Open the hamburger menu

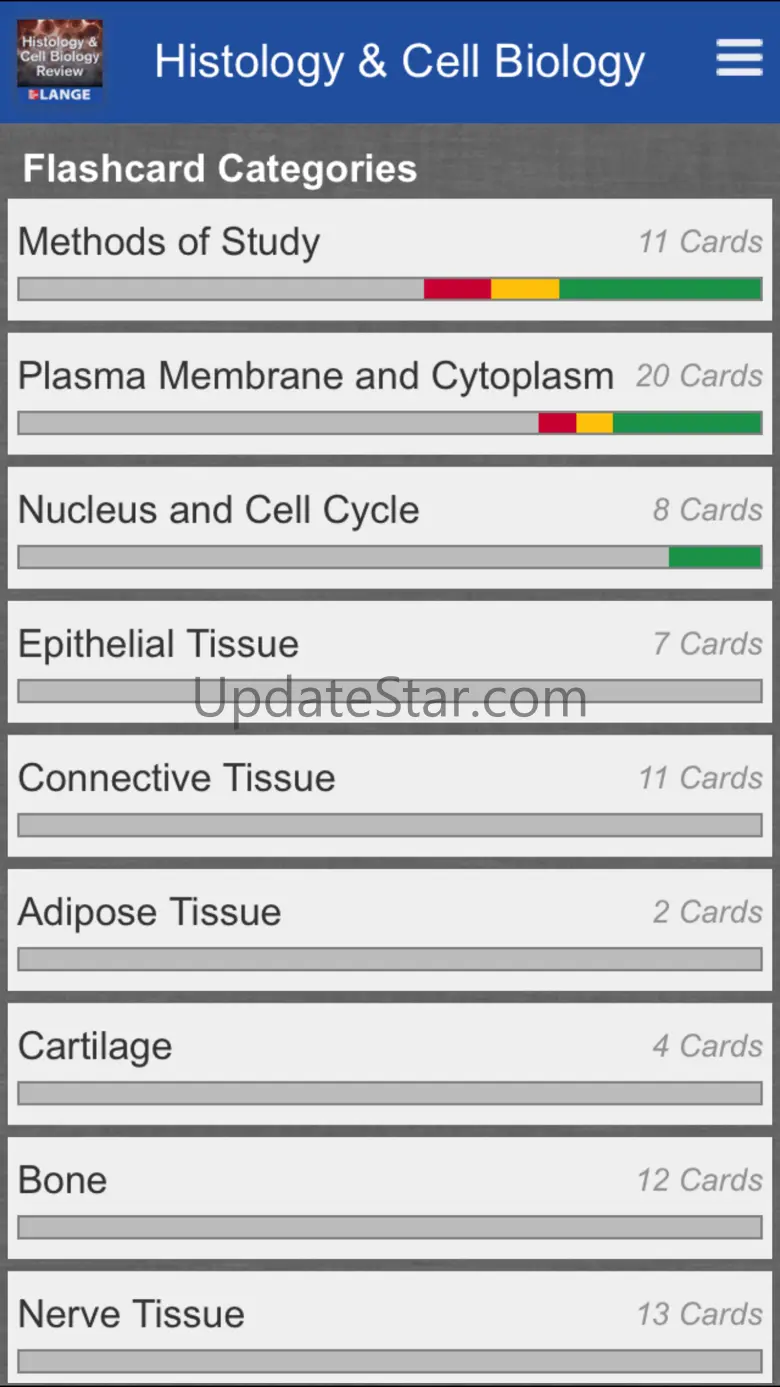(739, 58)
